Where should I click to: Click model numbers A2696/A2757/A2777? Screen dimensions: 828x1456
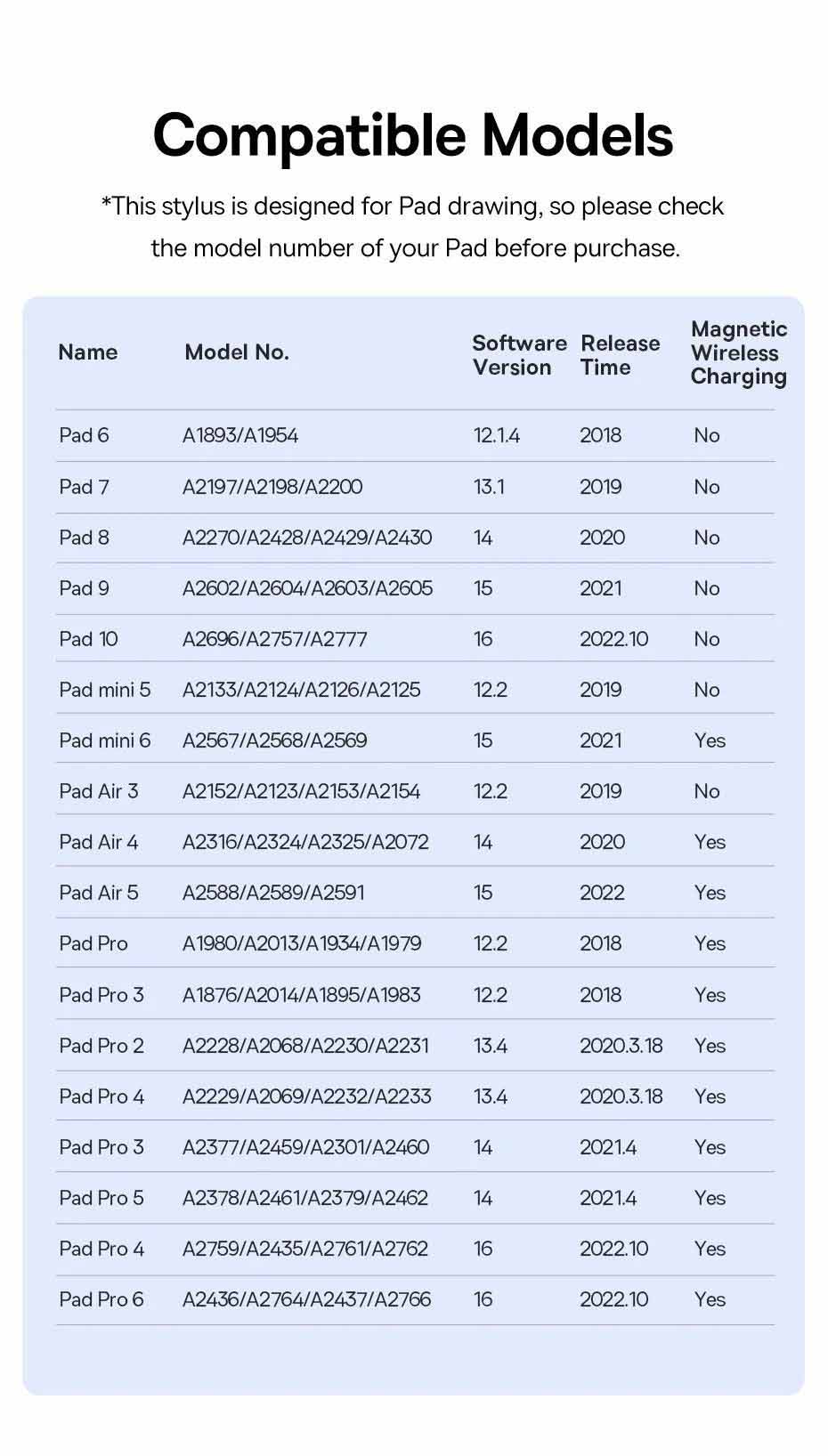click(x=274, y=639)
